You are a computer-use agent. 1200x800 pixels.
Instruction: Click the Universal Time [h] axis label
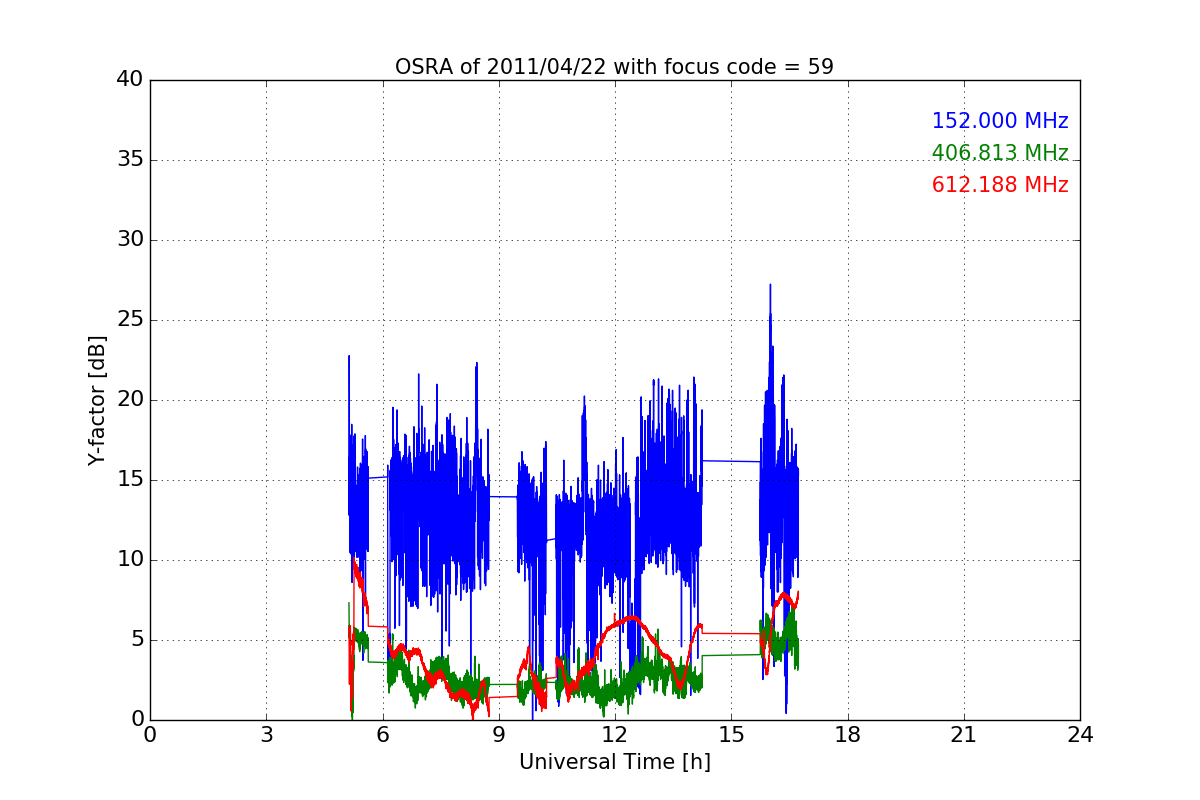614,762
